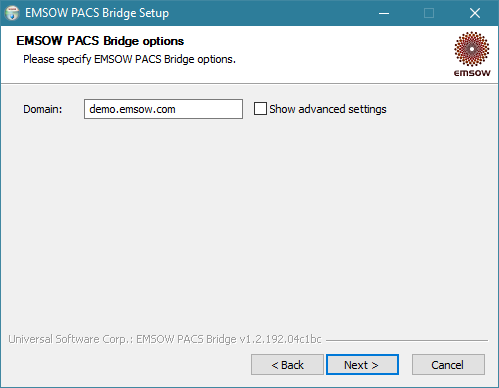
Task: Click the red EMSOW sunburst logo
Action: (472, 49)
